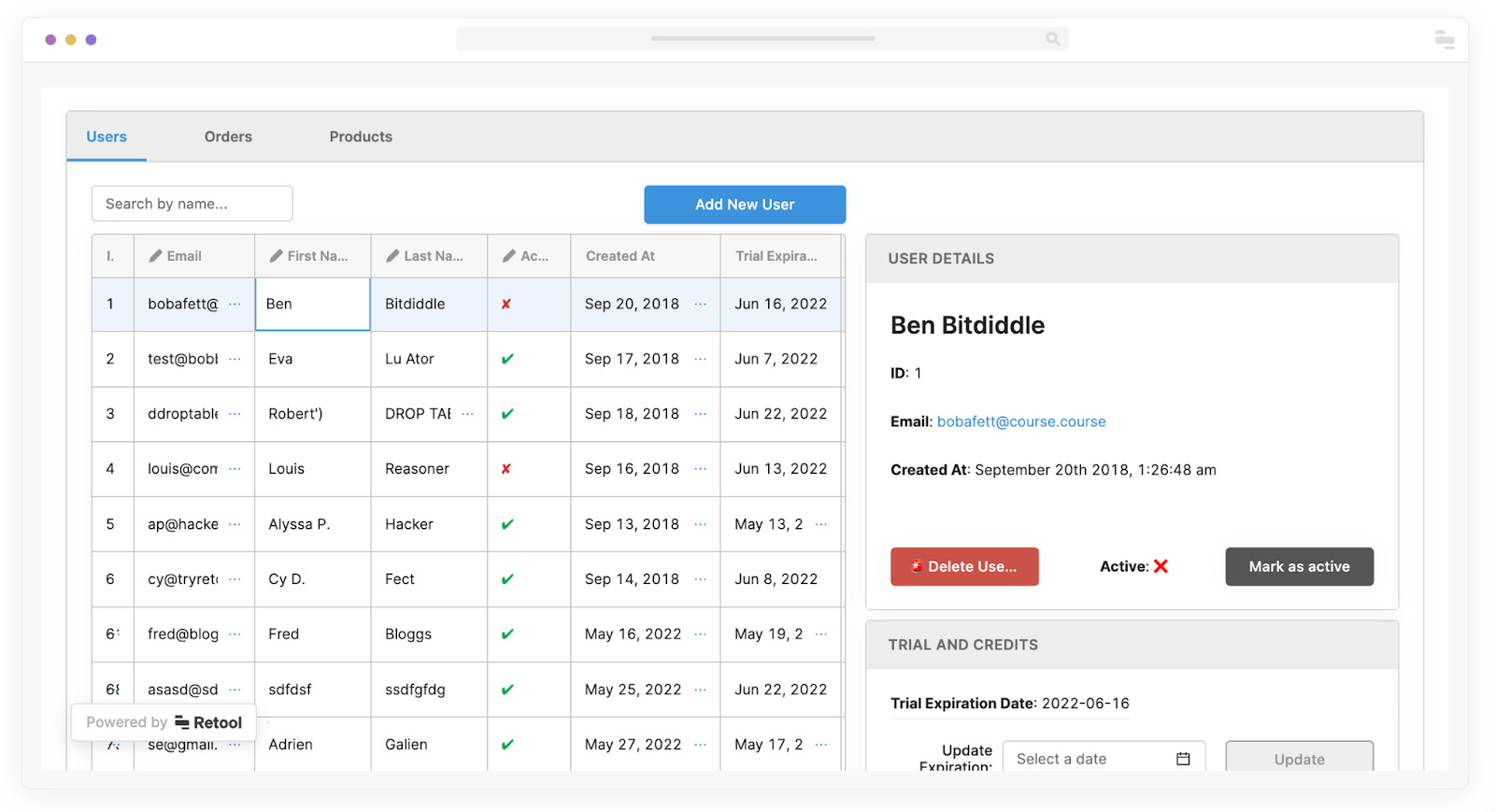Toggle the active checkmark for sdfdsf
Image resolution: width=1495 pixels, height=812 pixels.
(507, 690)
